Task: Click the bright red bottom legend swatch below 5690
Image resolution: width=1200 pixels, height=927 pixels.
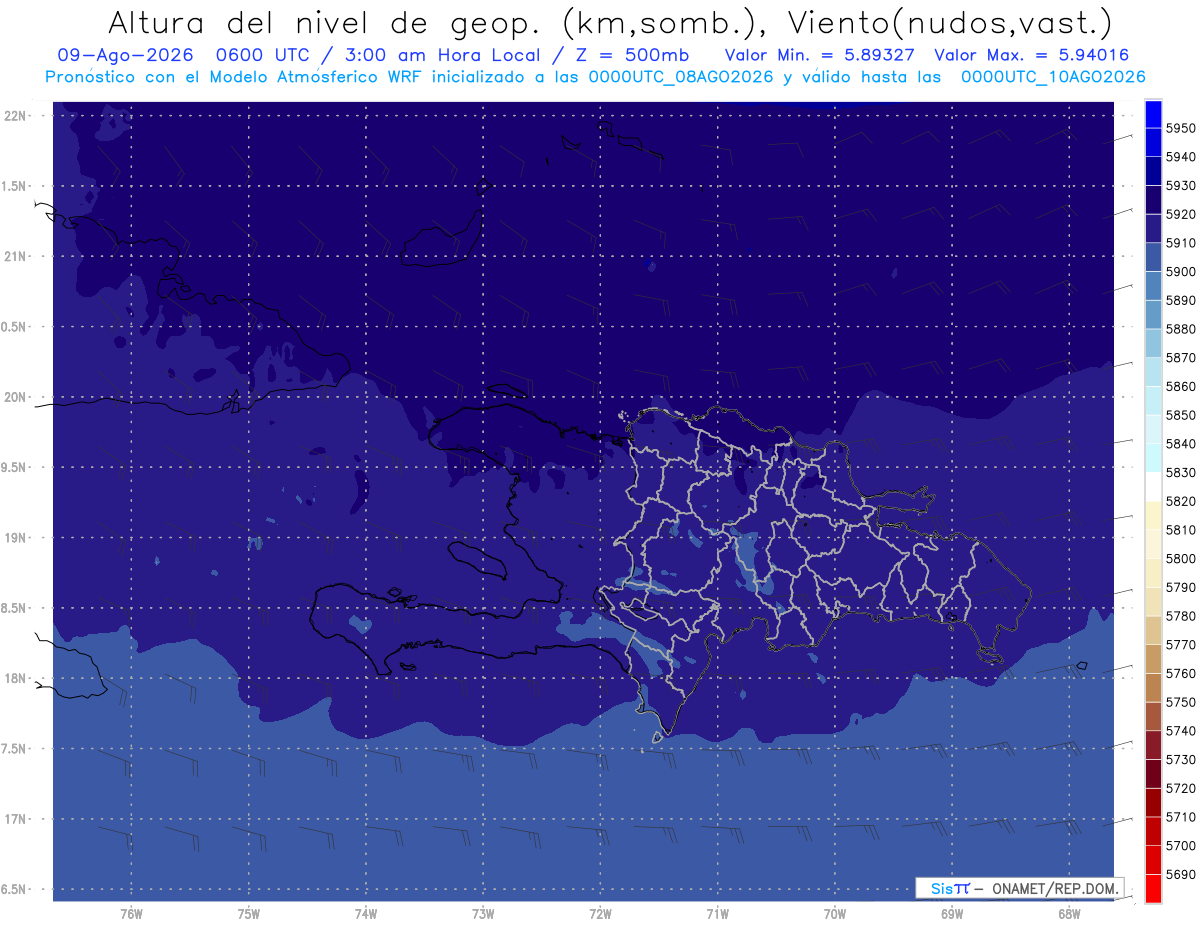Action: (1152, 888)
